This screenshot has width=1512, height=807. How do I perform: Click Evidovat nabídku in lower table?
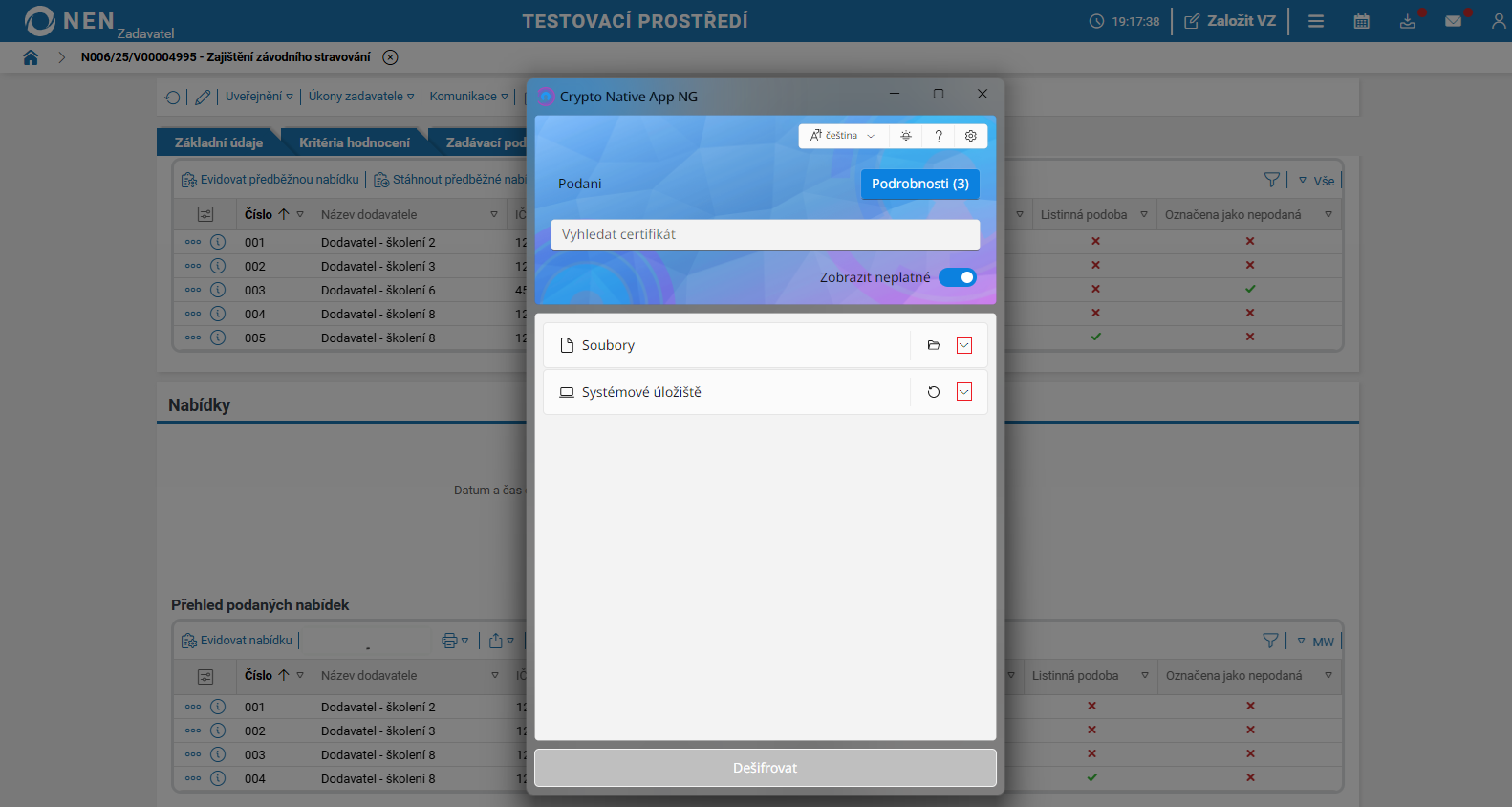pos(237,641)
